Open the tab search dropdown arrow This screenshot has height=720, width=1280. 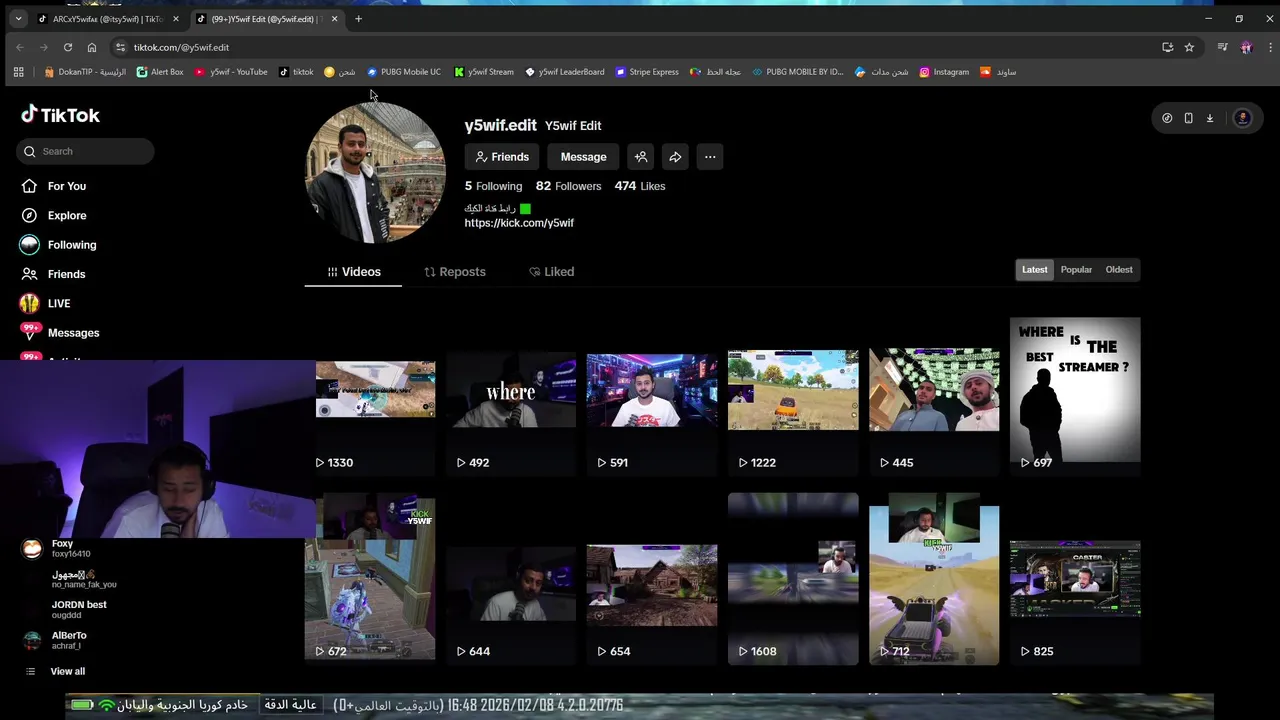coord(18,19)
